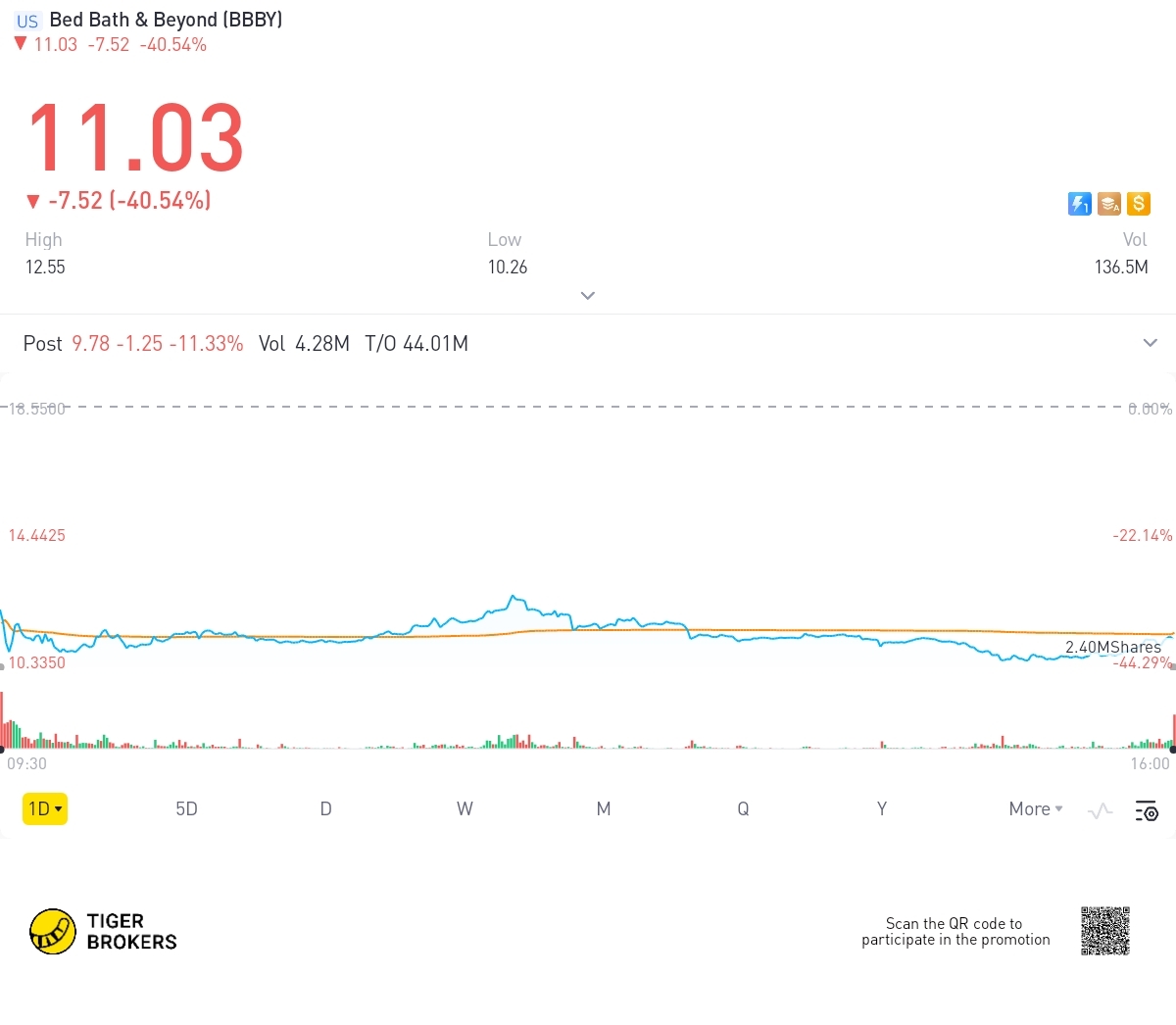Expand quote details chevron below Low

pyautogui.click(x=588, y=295)
